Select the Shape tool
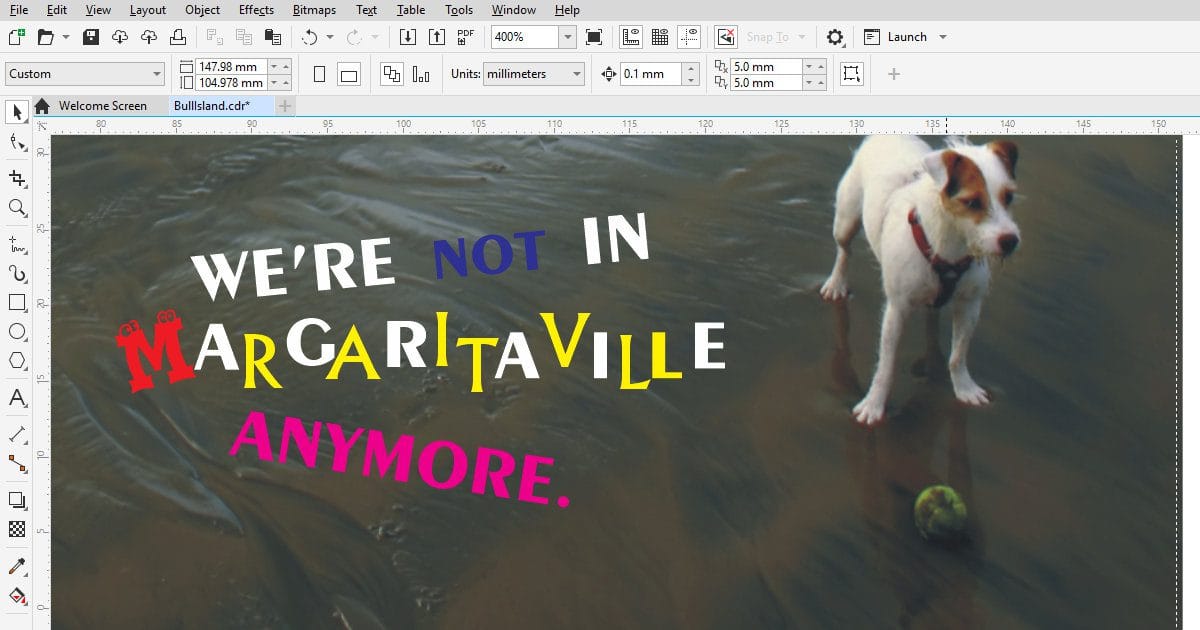Viewport: 1200px width, 630px height. click(17, 143)
